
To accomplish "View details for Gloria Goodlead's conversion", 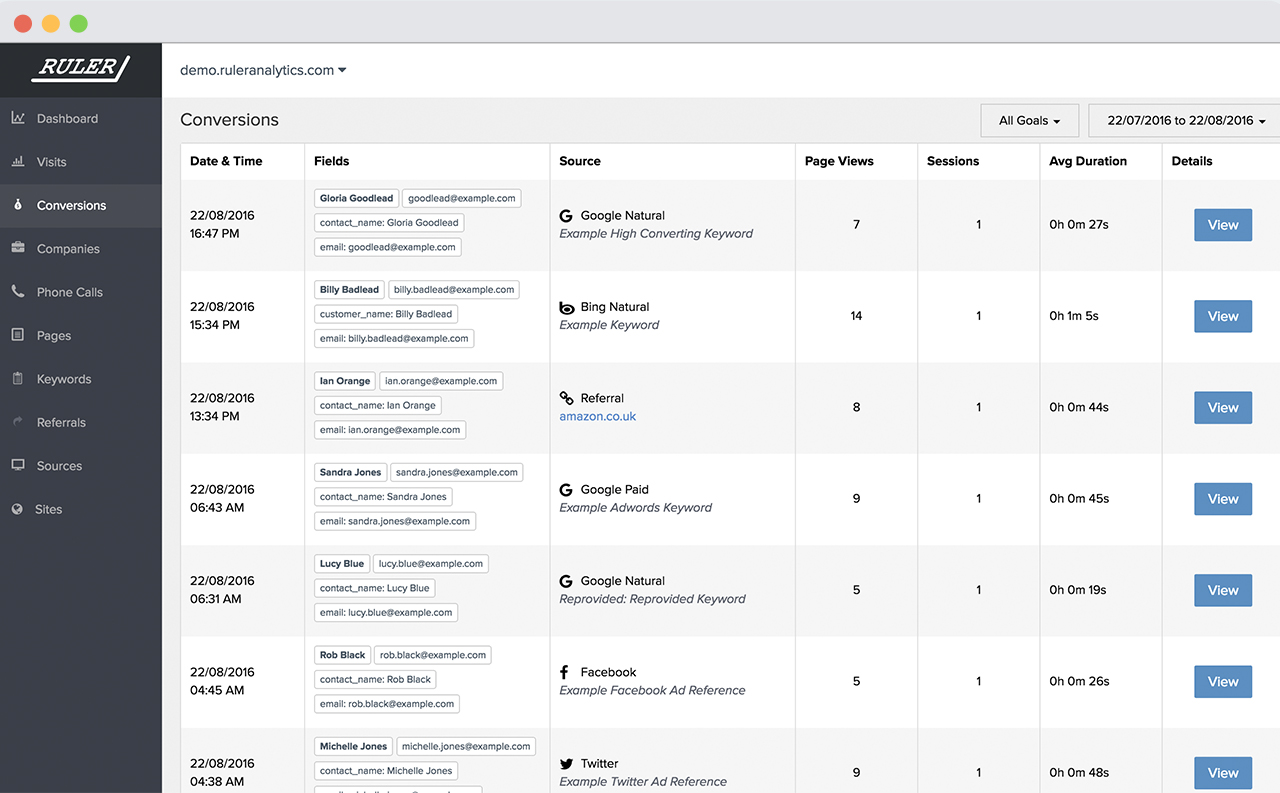I will pyautogui.click(x=1223, y=225).
